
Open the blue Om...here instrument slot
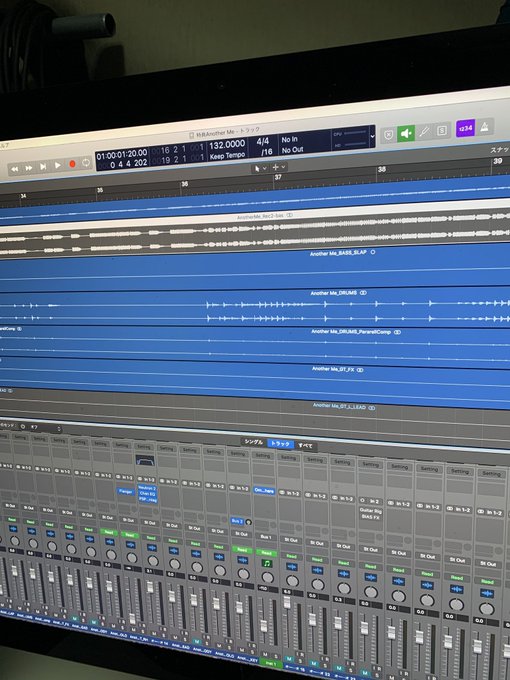(264, 491)
